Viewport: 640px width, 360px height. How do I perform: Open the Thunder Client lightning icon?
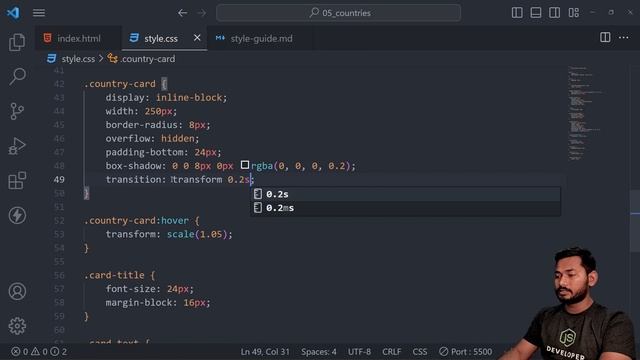pos(17,215)
